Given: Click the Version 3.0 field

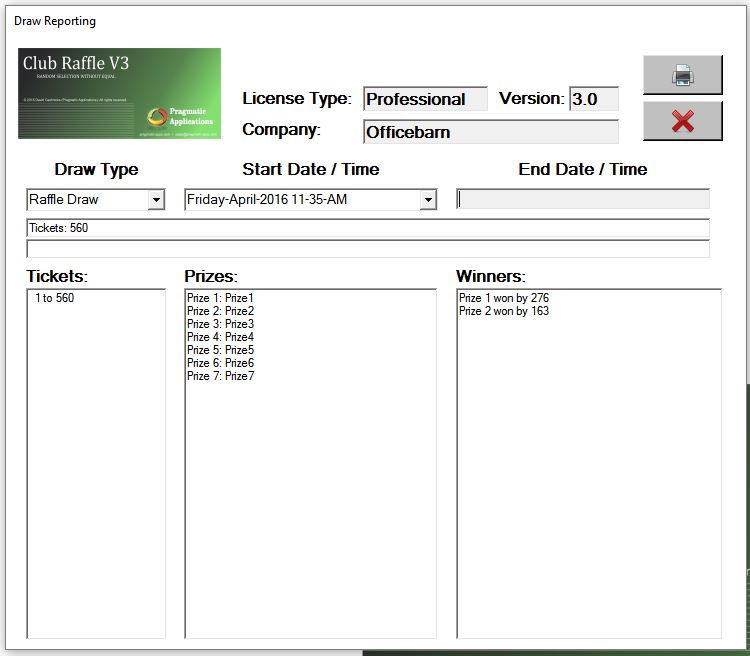Looking at the screenshot, I should click(593, 99).
